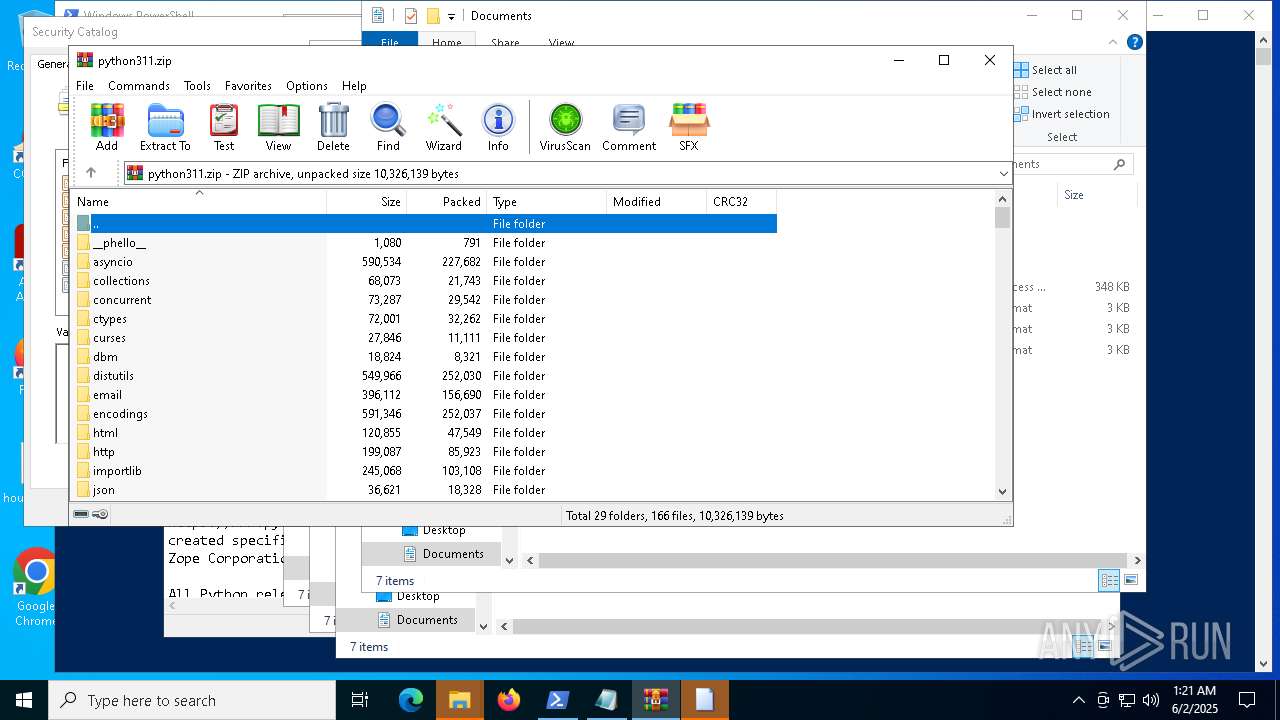The width and height of the screenshot is (1280, 720).
Task: Select the email folder row
Action: pyautogui.click(x=425, y=395)
